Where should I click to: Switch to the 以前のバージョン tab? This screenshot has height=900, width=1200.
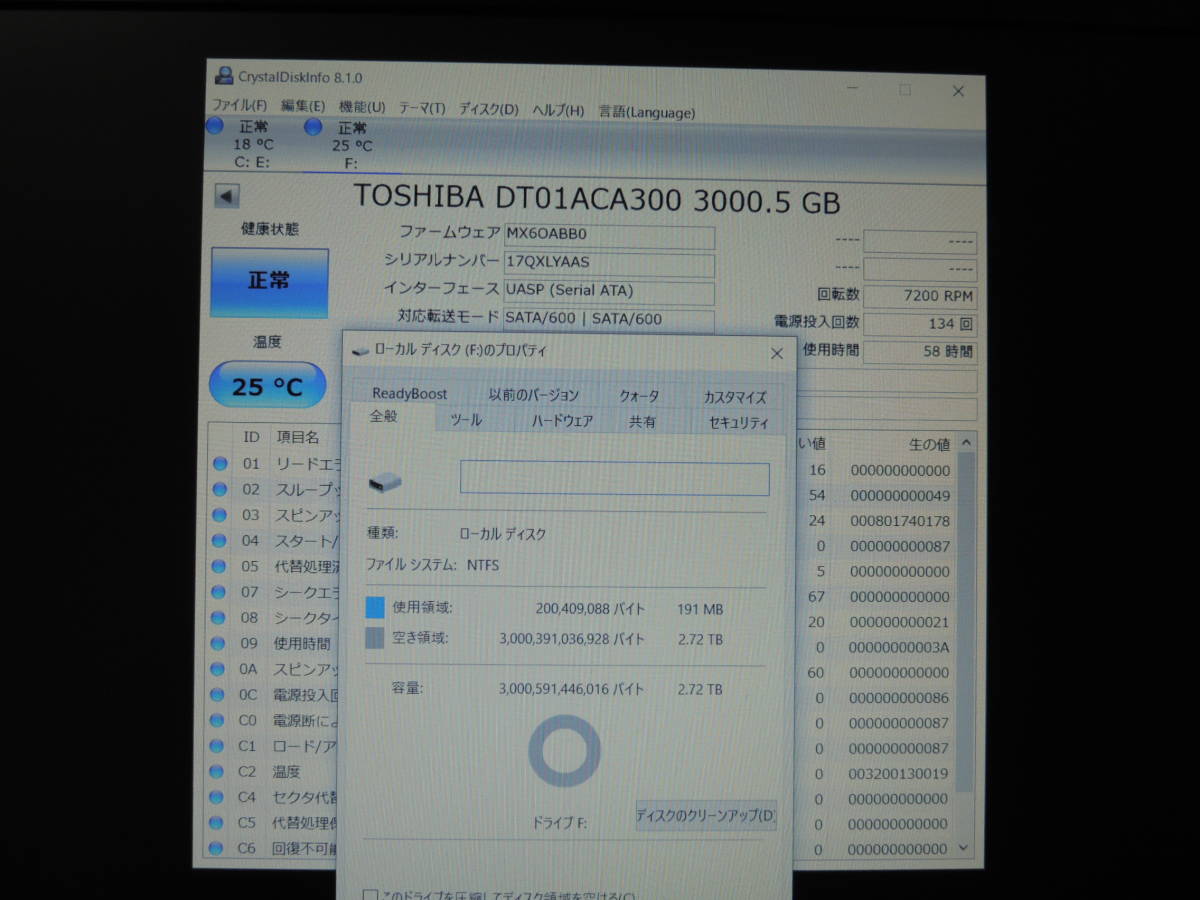[x=534, y=395]
